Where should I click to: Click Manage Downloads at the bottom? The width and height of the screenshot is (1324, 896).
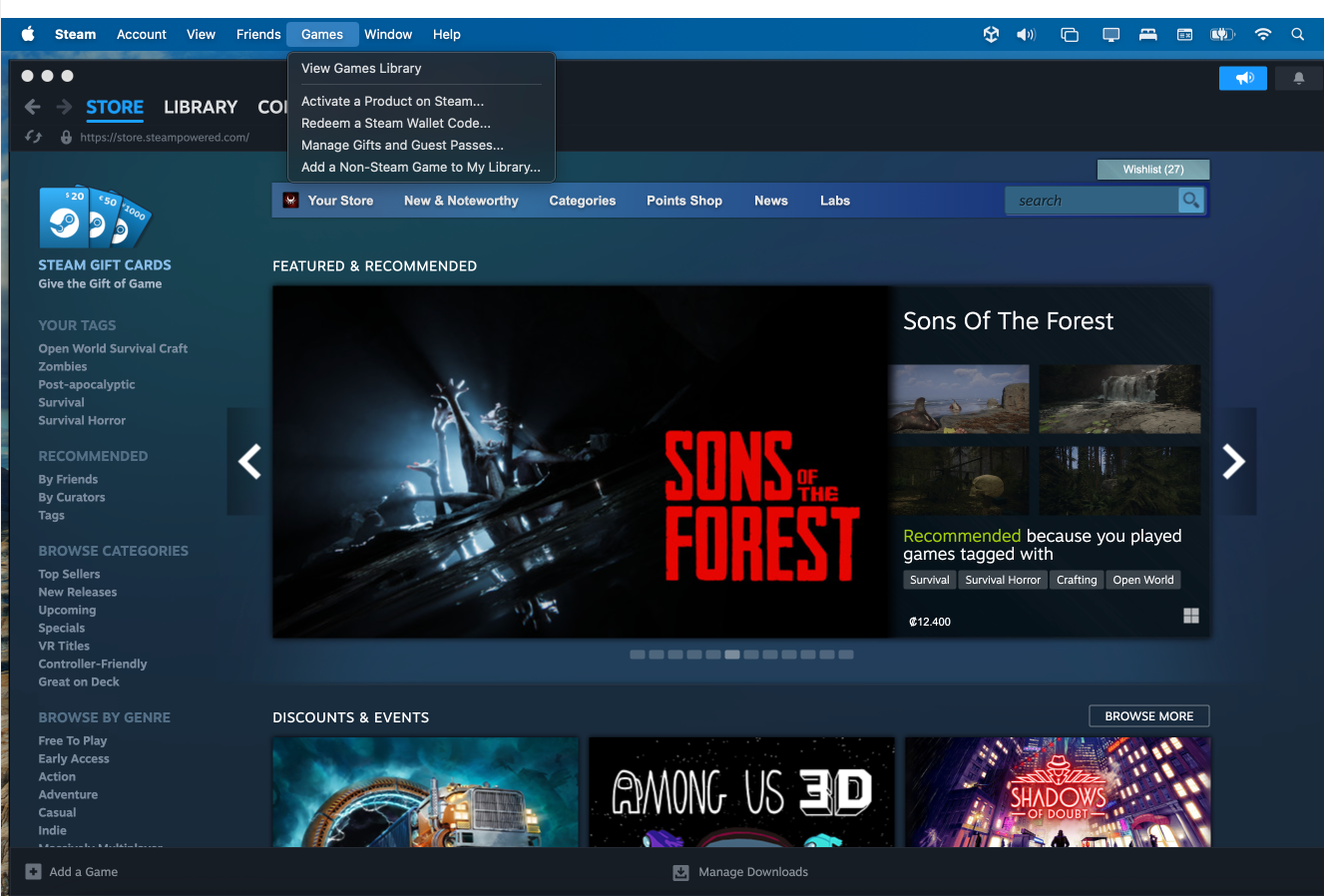point(753,872)
